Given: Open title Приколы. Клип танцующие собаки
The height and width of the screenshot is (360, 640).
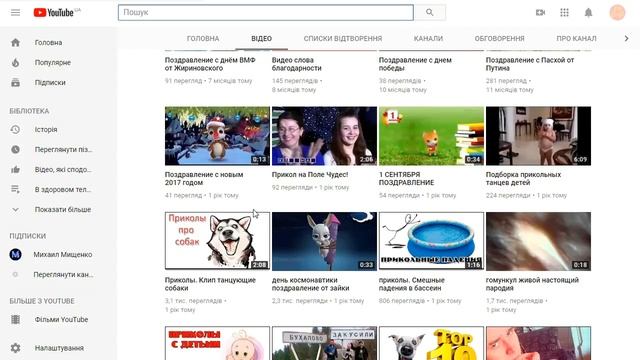Looking at the screenshot, I should [x=210, y=284].
